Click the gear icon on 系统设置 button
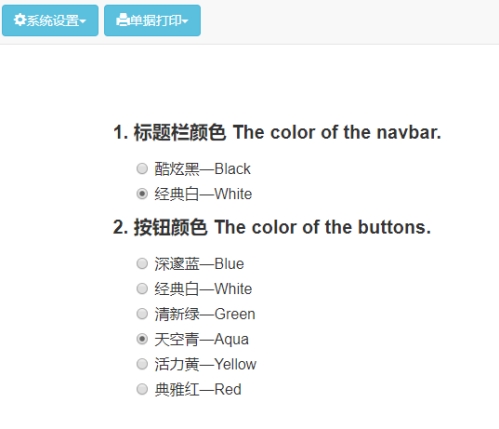This screenshot has height=429, width=499. tap(20, 20)
